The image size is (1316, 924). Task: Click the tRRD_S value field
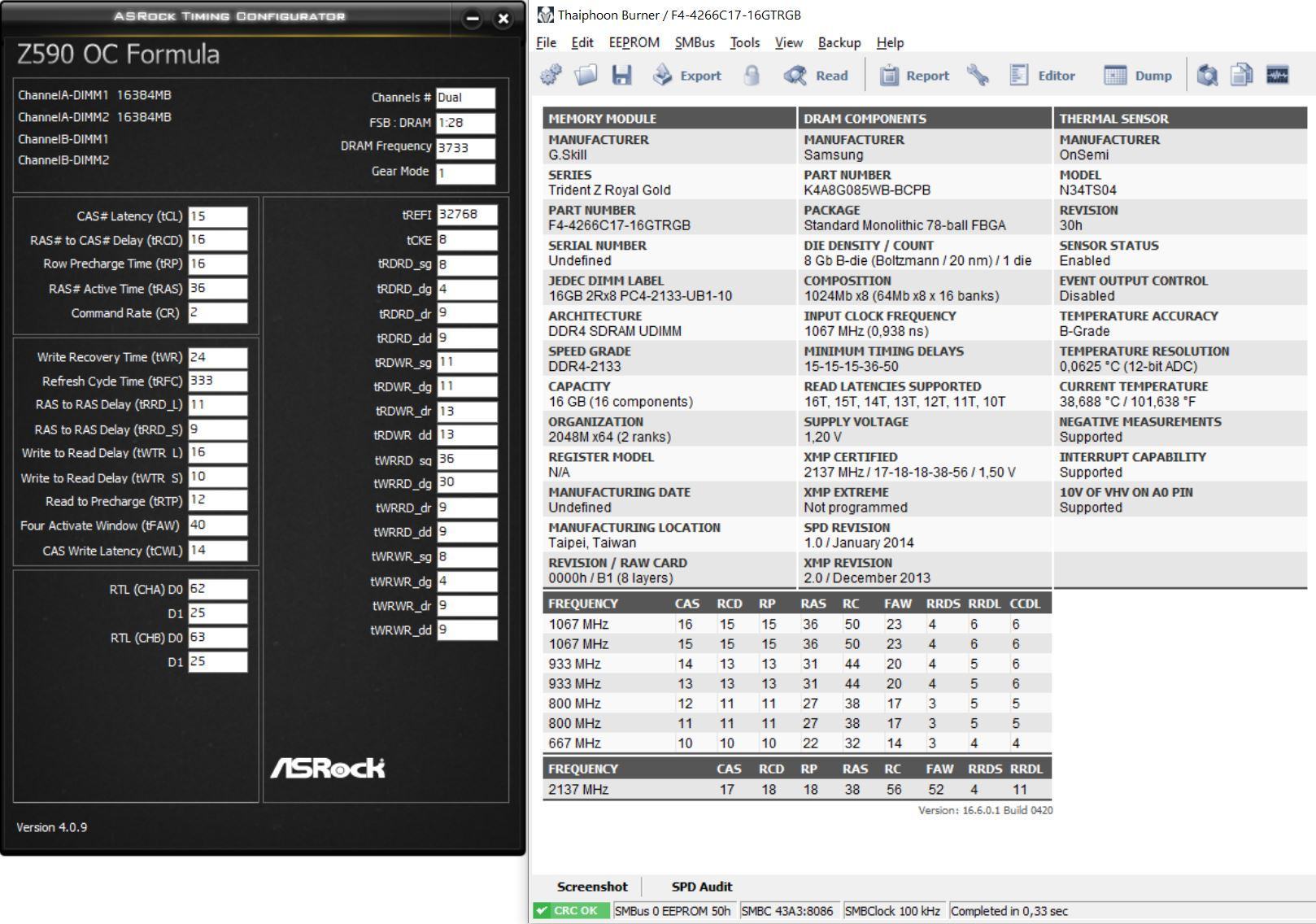coord(218,429)
